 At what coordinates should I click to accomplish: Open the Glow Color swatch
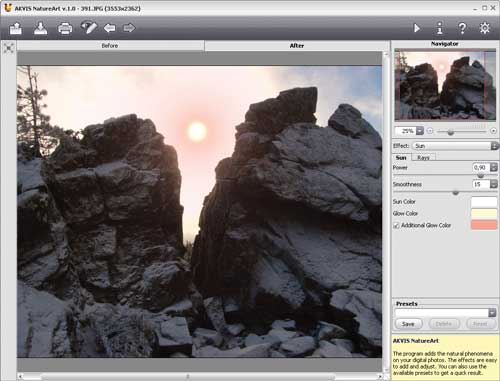coord(484,213)
